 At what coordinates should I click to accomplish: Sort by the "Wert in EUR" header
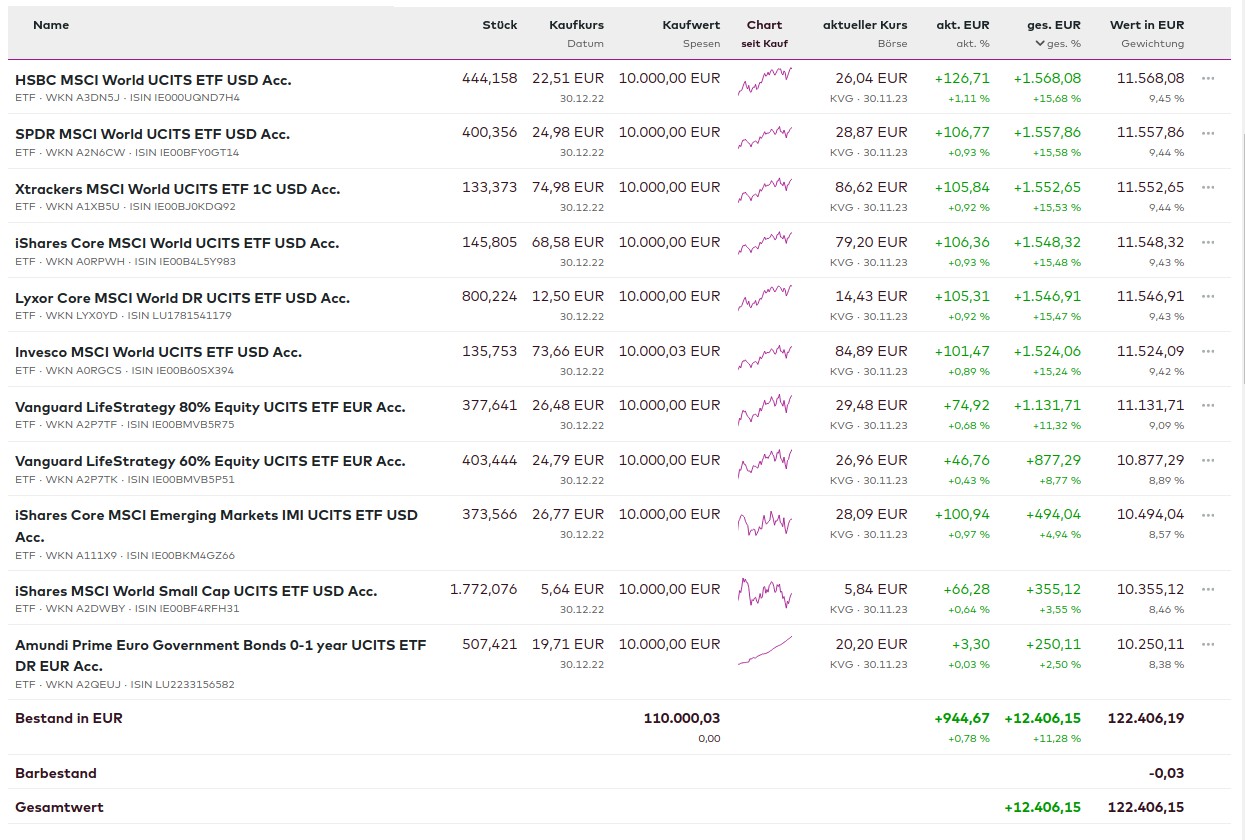pyautogui.click(x=1146, y=25)
